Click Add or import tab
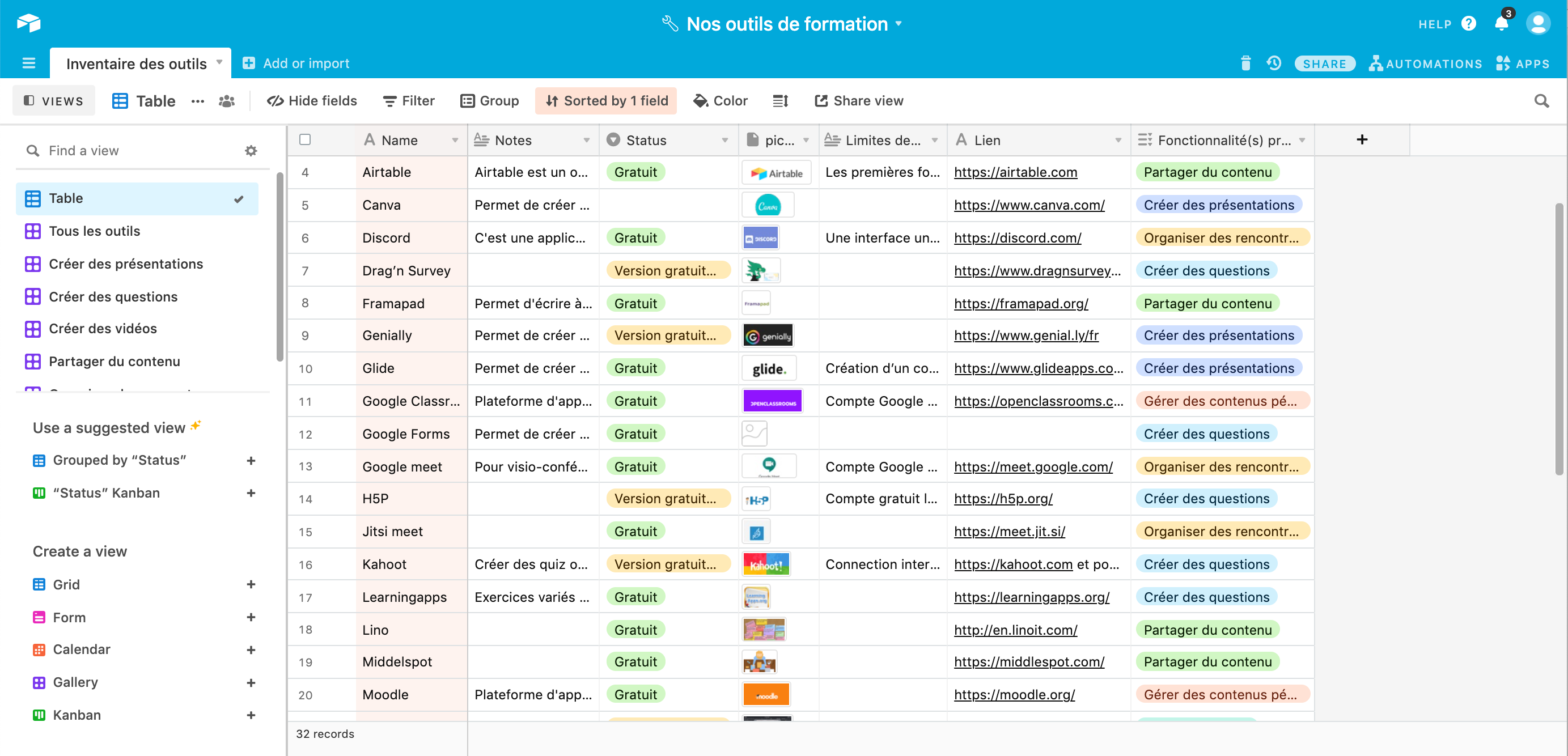 pos(296,63)
